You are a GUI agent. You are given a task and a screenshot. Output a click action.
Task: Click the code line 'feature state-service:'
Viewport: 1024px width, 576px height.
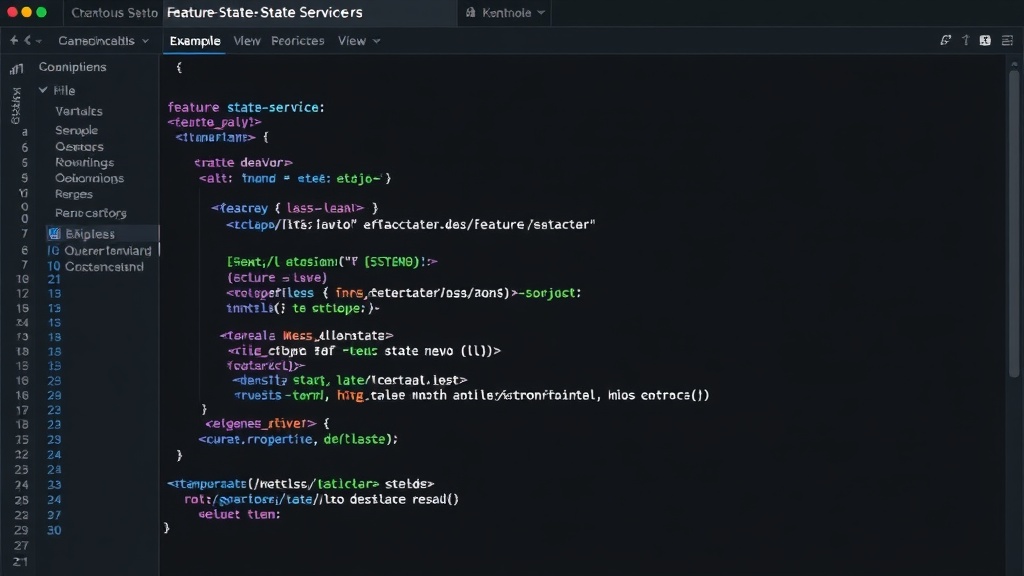click(246, 107)
